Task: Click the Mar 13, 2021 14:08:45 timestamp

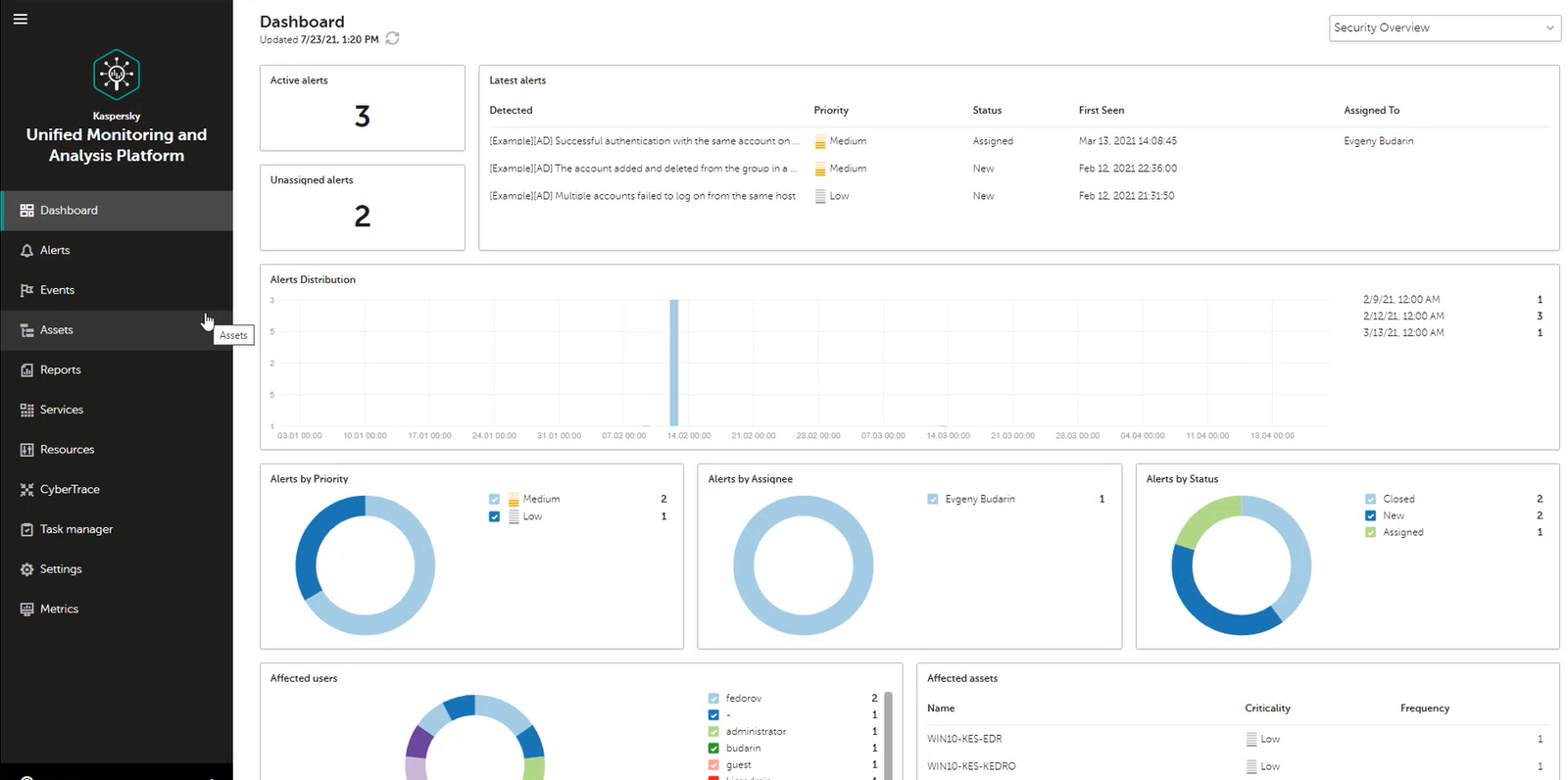Action: click(x=1128, y=141)
